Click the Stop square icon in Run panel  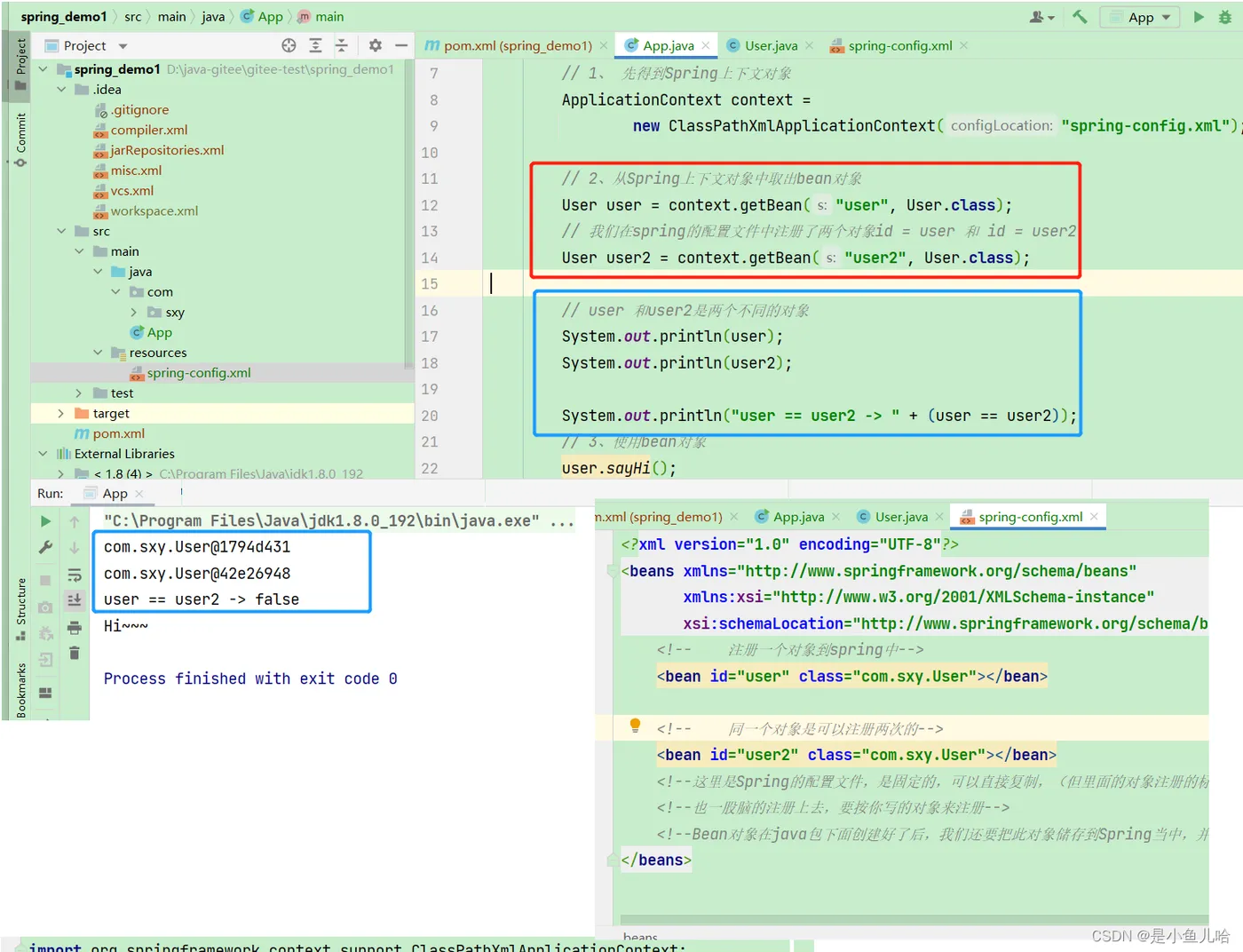(45, 580)
